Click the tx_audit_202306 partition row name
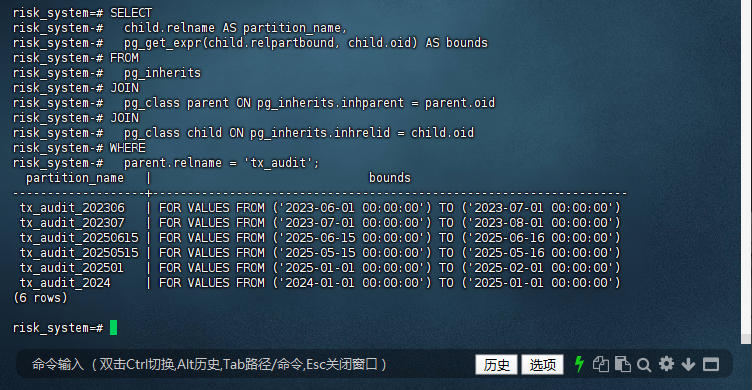 tap(72, 208)
